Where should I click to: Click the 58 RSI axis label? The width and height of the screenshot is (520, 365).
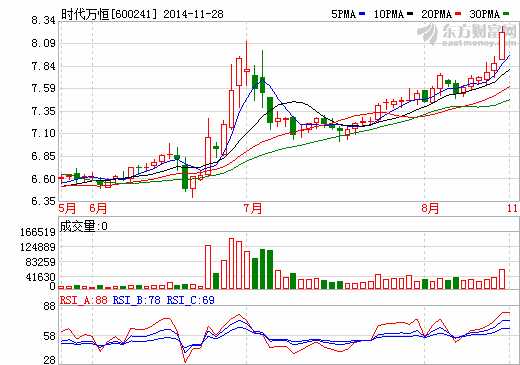[49, 336]
